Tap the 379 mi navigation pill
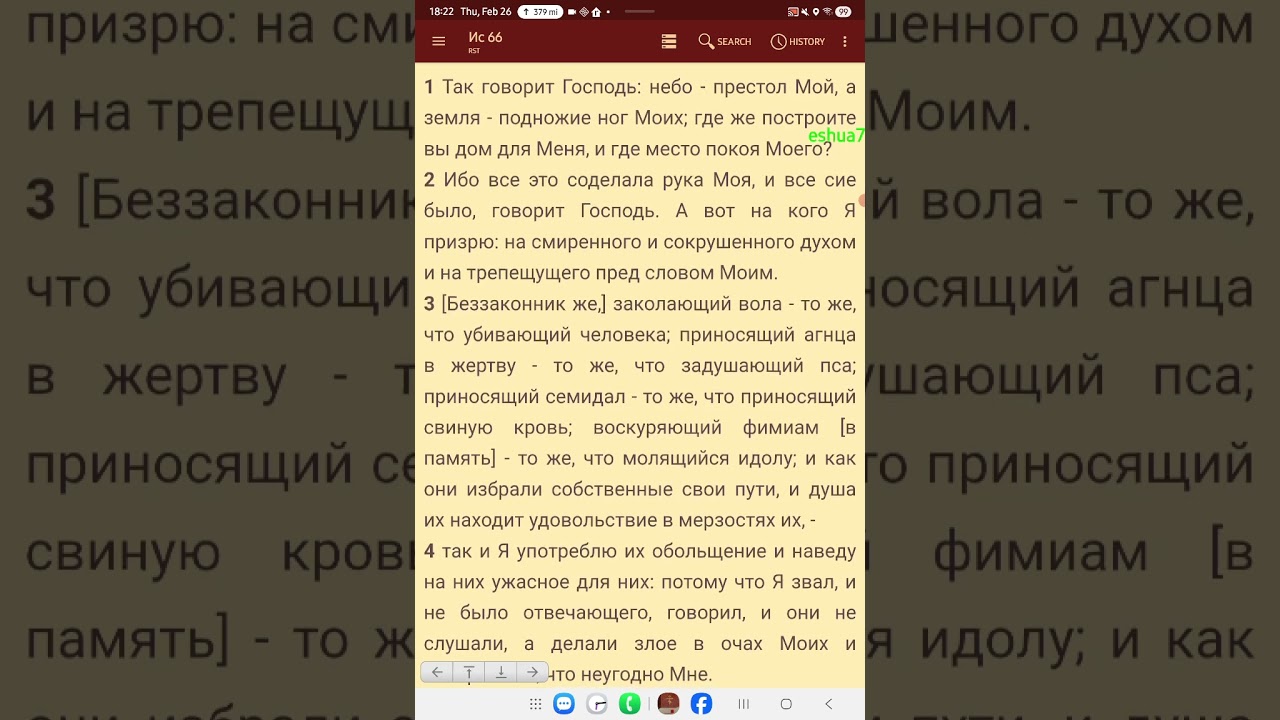Screen dimensions: 1280x720 [540, 12]
